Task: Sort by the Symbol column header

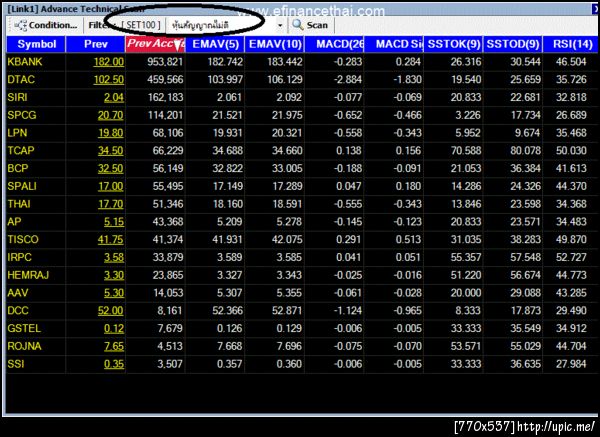Action: [36, 44]
